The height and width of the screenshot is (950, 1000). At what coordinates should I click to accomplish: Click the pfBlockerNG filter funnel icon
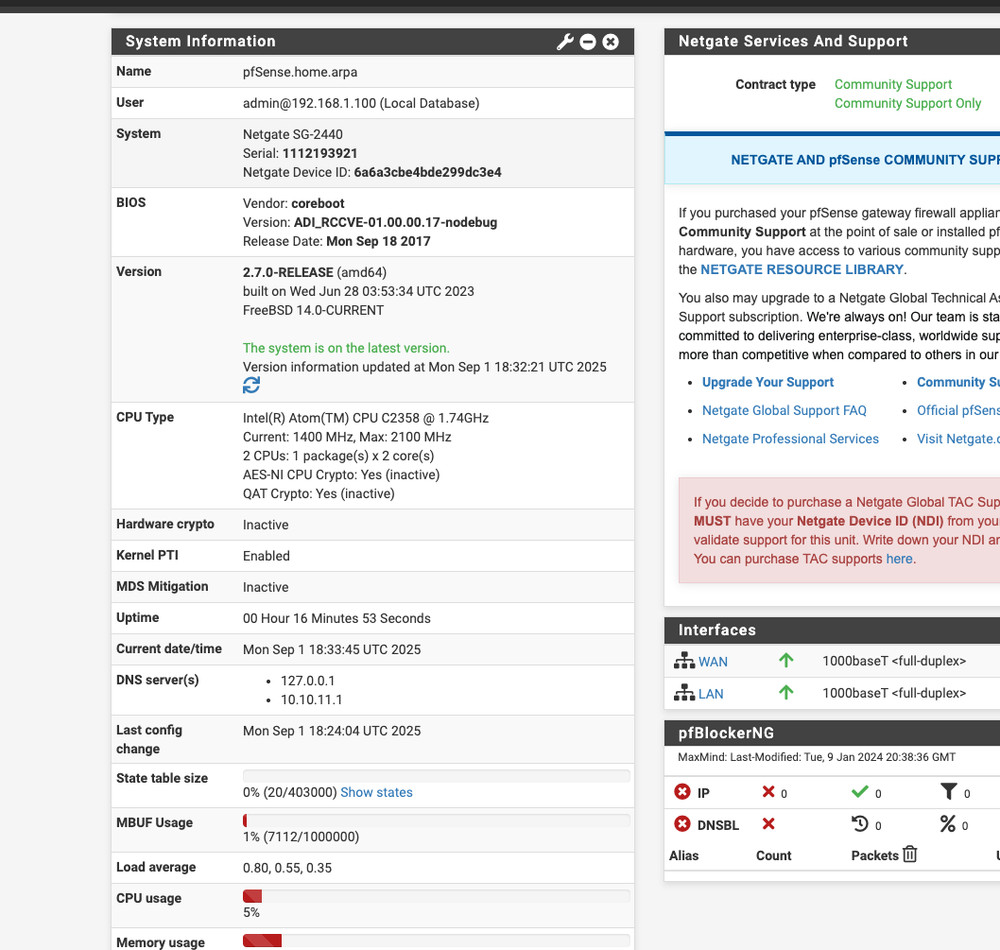click(948, 792)
